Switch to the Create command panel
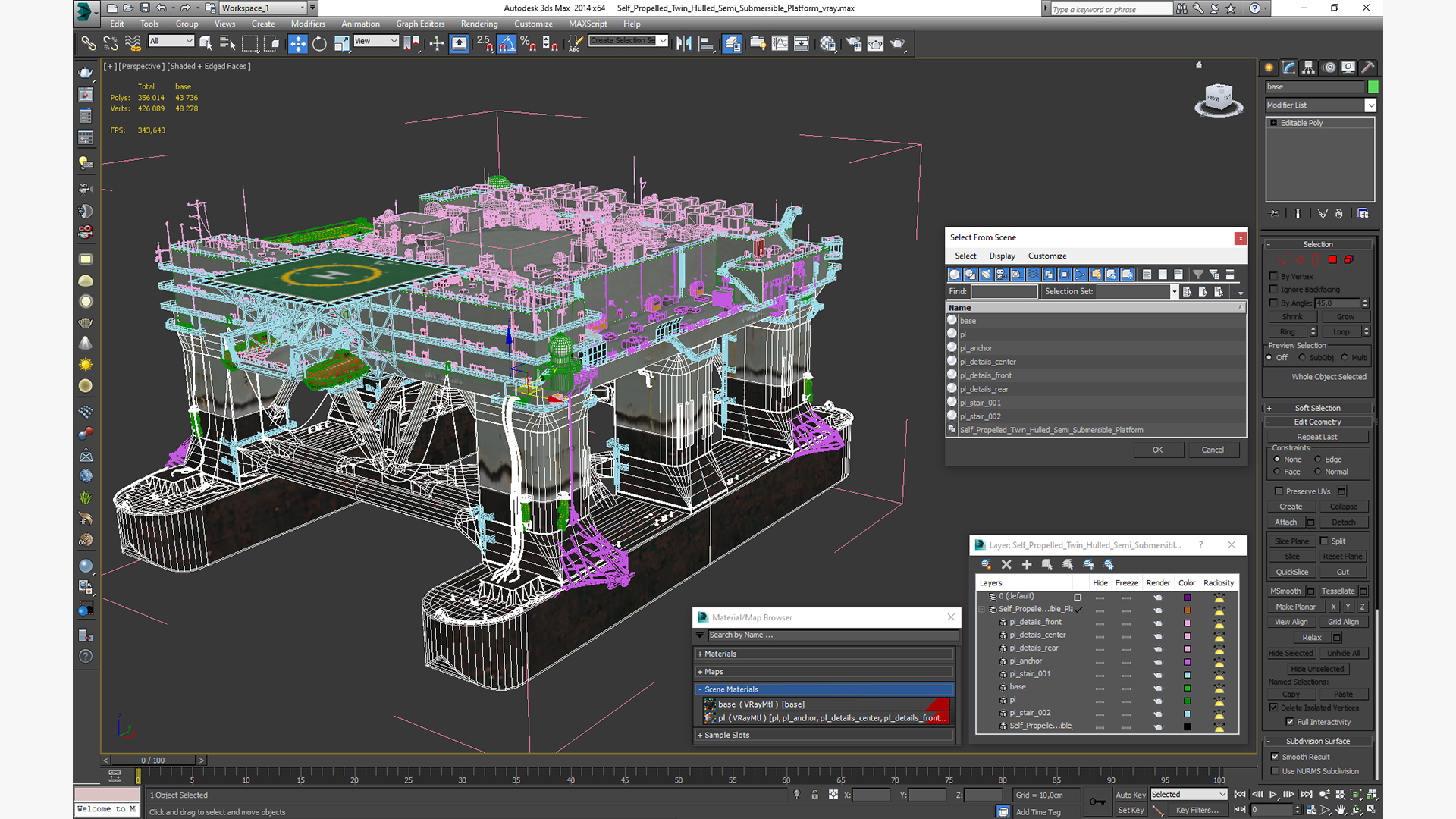This screenshot has height=819, width=1456. point(1269,67)
